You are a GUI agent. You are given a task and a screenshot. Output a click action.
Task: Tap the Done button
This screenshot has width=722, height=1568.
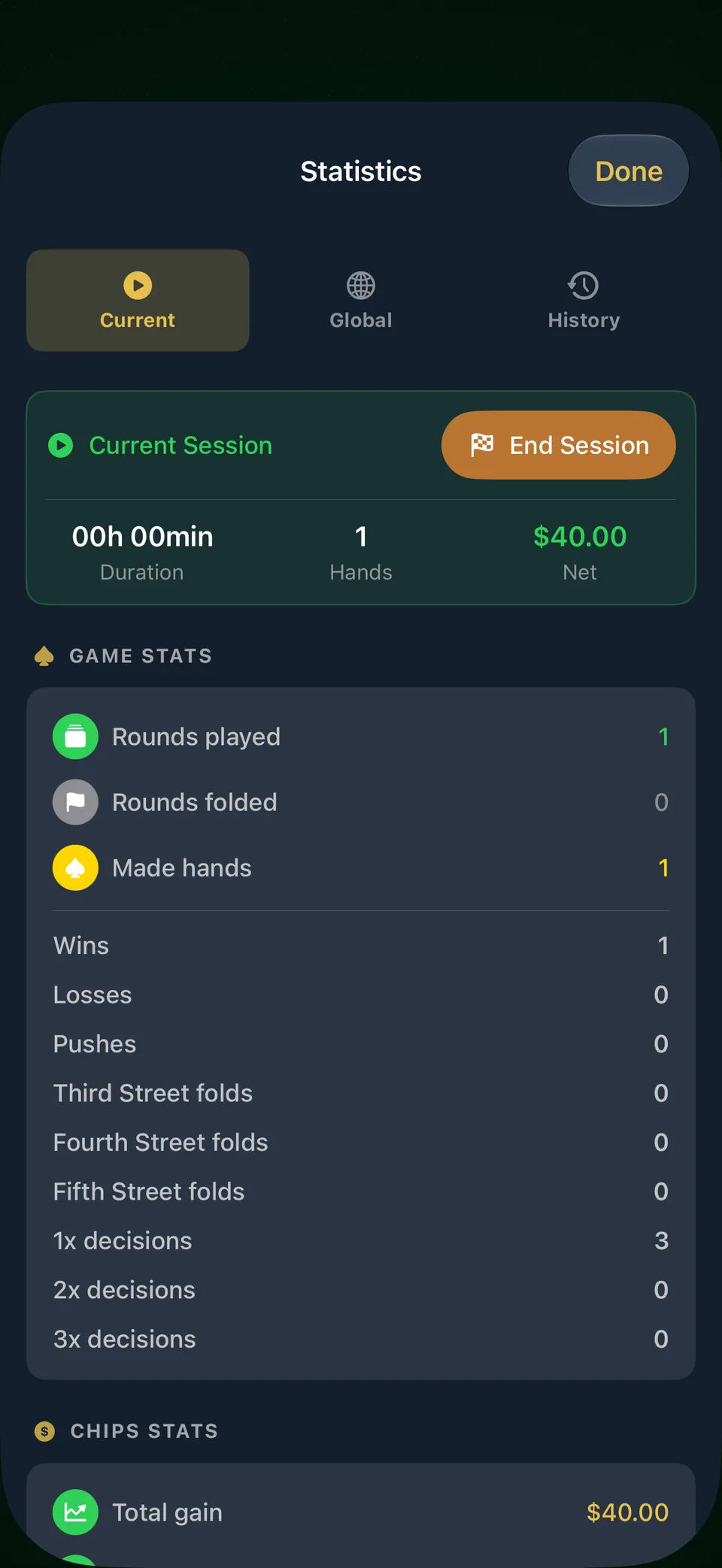point(628,171)
